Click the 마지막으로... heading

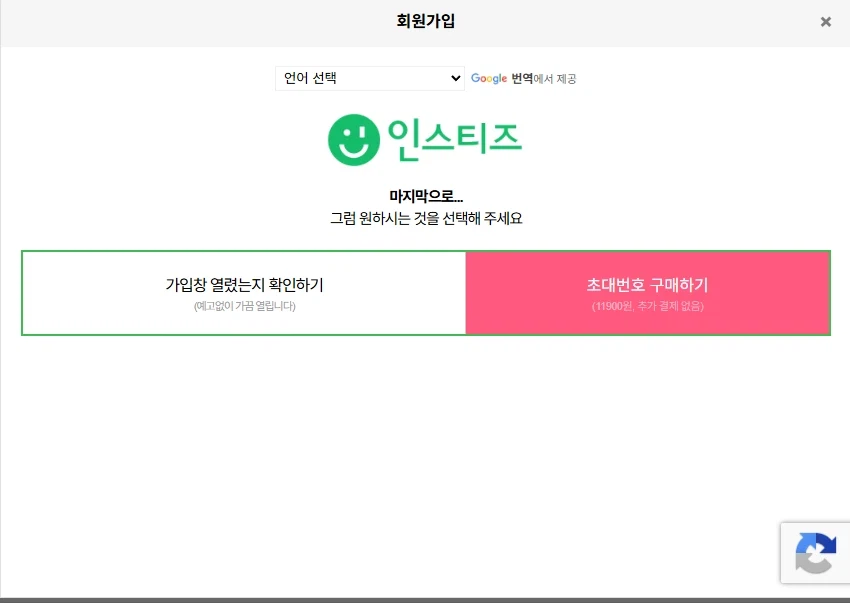(x=426, y=196)
